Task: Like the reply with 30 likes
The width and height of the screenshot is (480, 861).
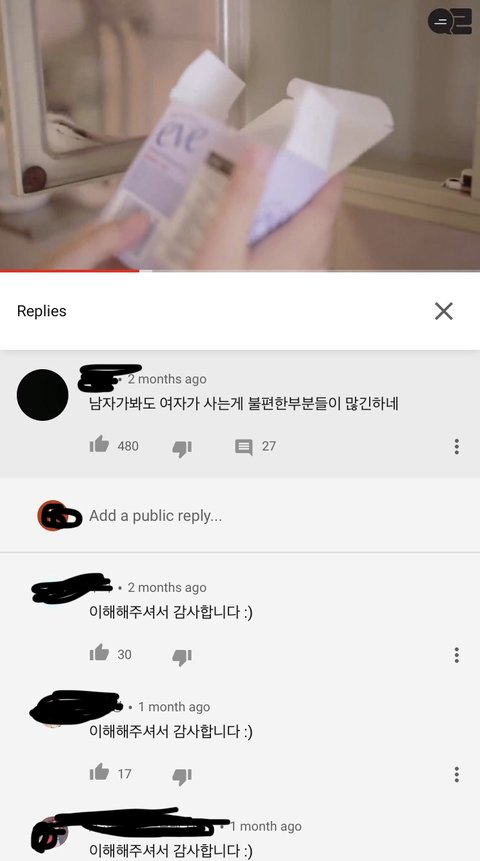Action: pyautogui.click(x=99, y=652)
